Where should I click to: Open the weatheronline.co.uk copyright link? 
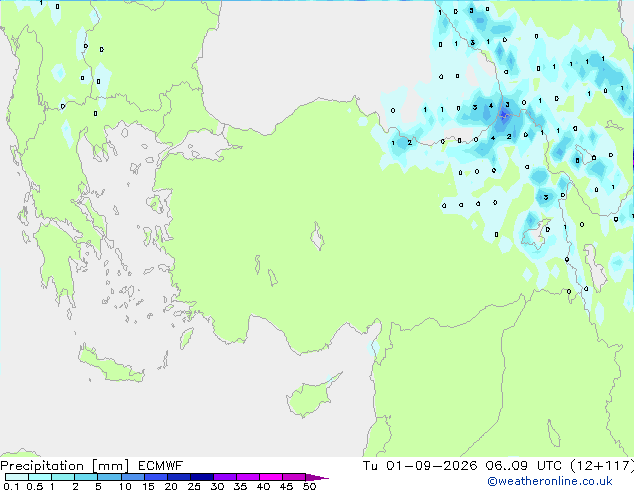coord(549,481)
